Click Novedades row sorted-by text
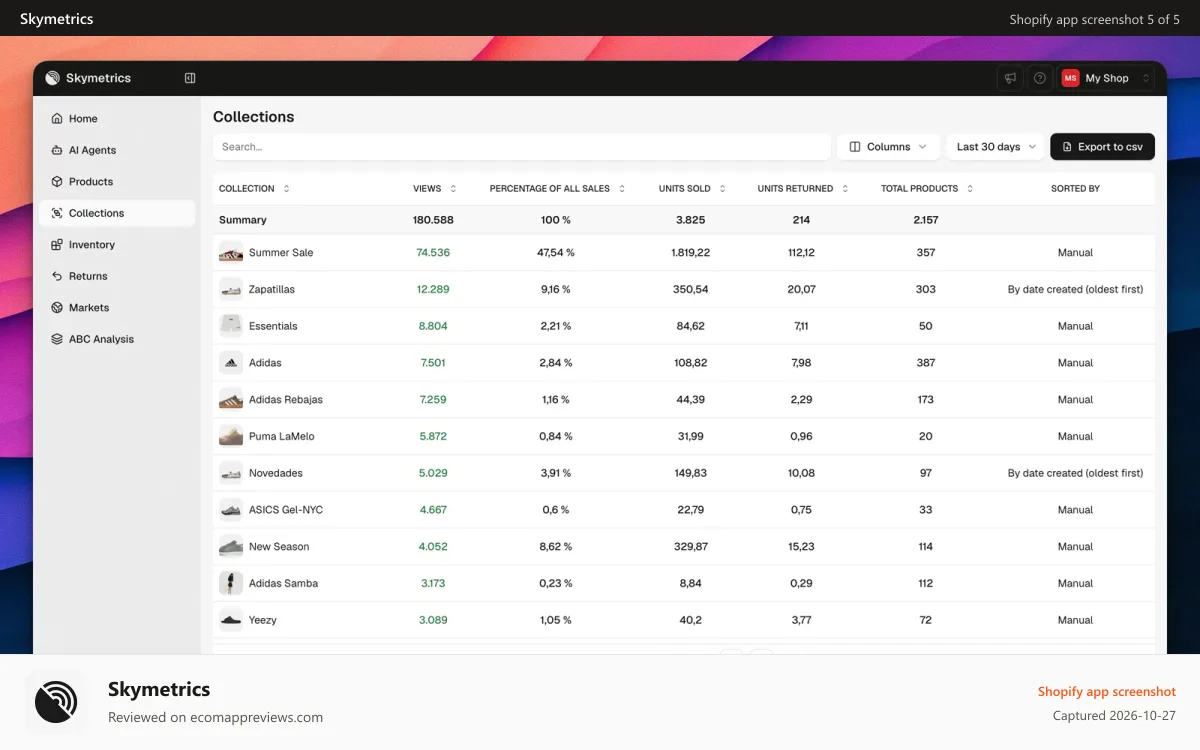This screenshot has height=750, width=1200. (1075, 473)
